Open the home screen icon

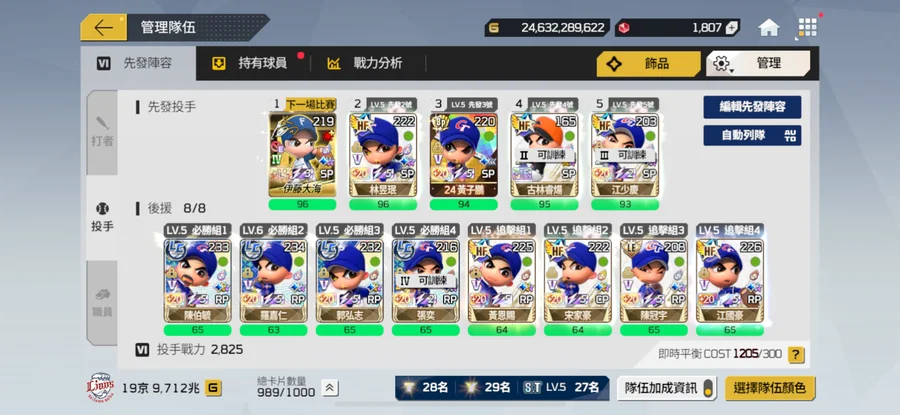coord(769,28)
